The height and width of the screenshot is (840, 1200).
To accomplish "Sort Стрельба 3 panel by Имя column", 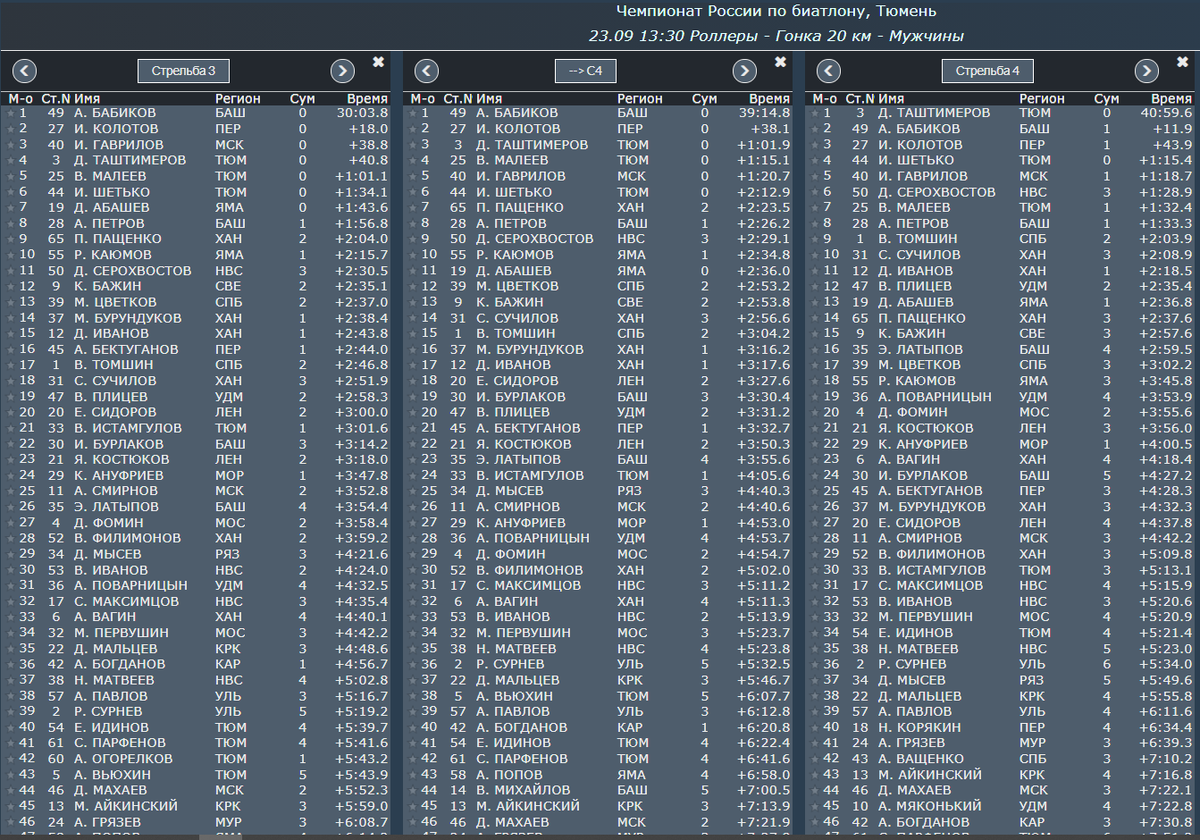I will pyautogui.click(x=88, y=99).
